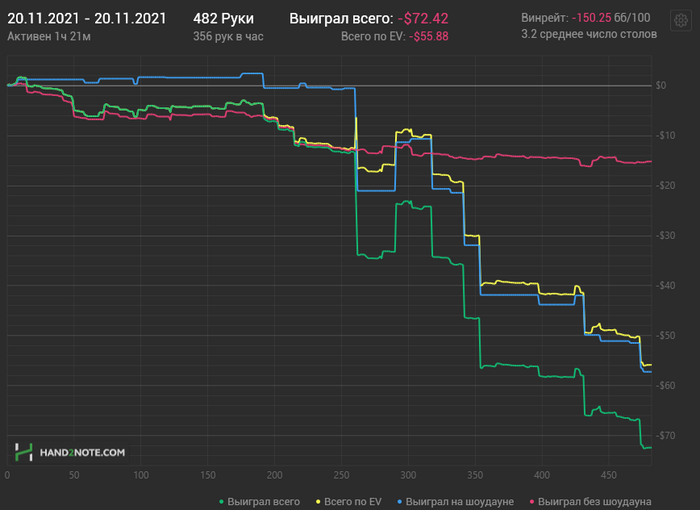Click the EV total value -$55.88
Image resolution: width=700 pixels, height=510 pixels.
[x=429, y=37]
